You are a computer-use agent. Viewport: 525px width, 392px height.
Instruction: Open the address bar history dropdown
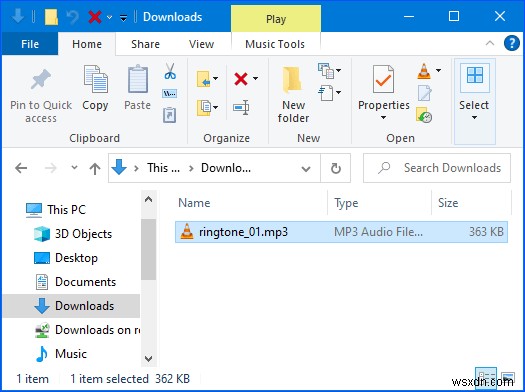click(306, 169)
